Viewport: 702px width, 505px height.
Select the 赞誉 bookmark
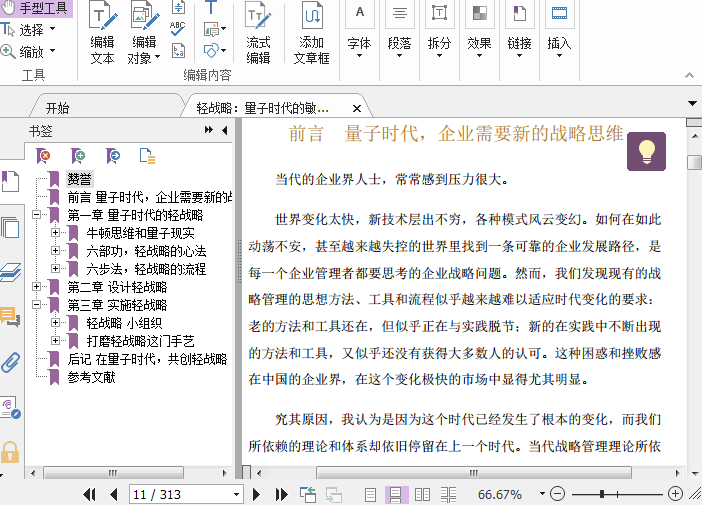80,179
